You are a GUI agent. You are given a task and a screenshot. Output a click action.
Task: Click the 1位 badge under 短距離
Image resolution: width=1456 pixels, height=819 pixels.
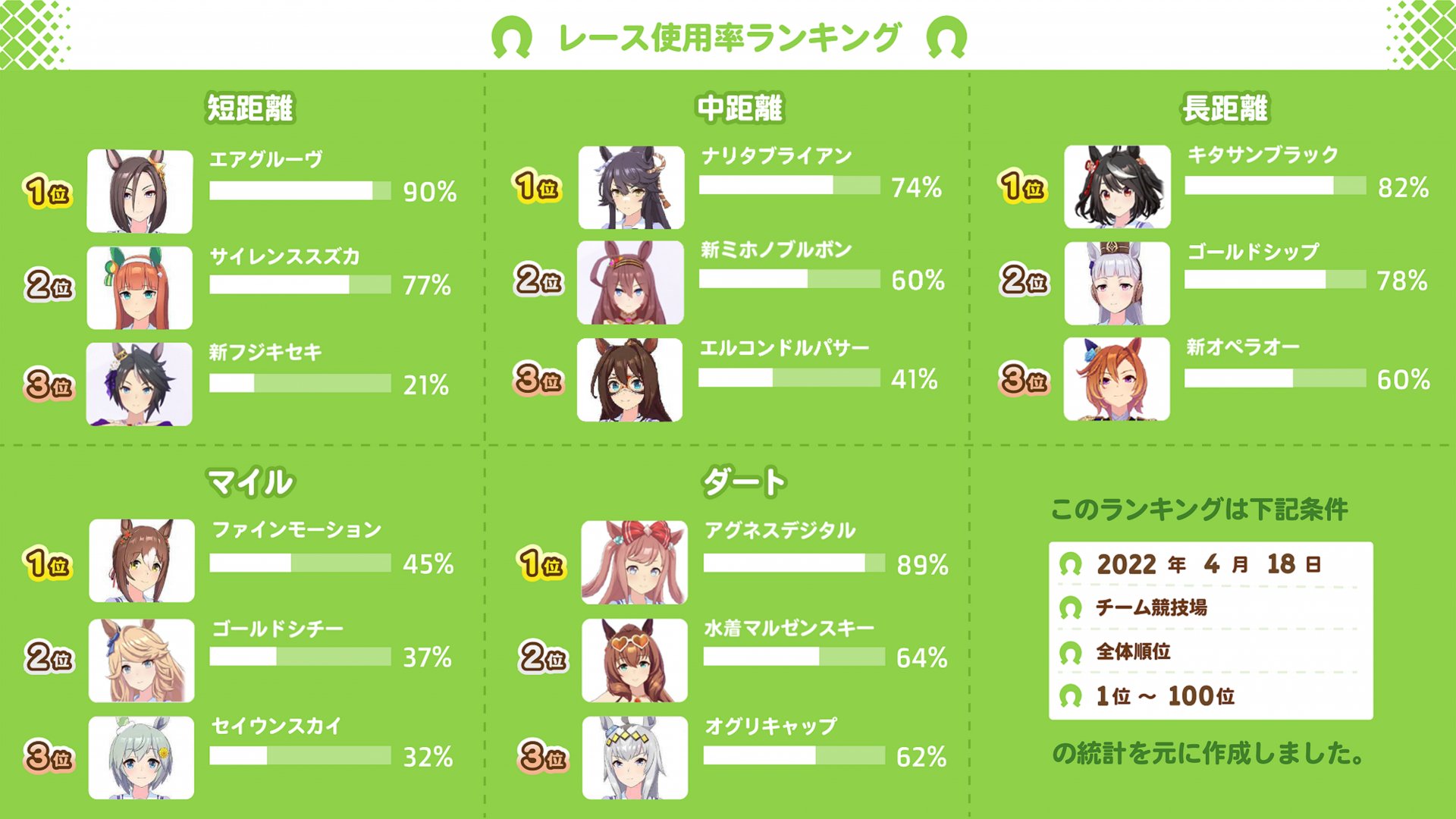[48, 191]
